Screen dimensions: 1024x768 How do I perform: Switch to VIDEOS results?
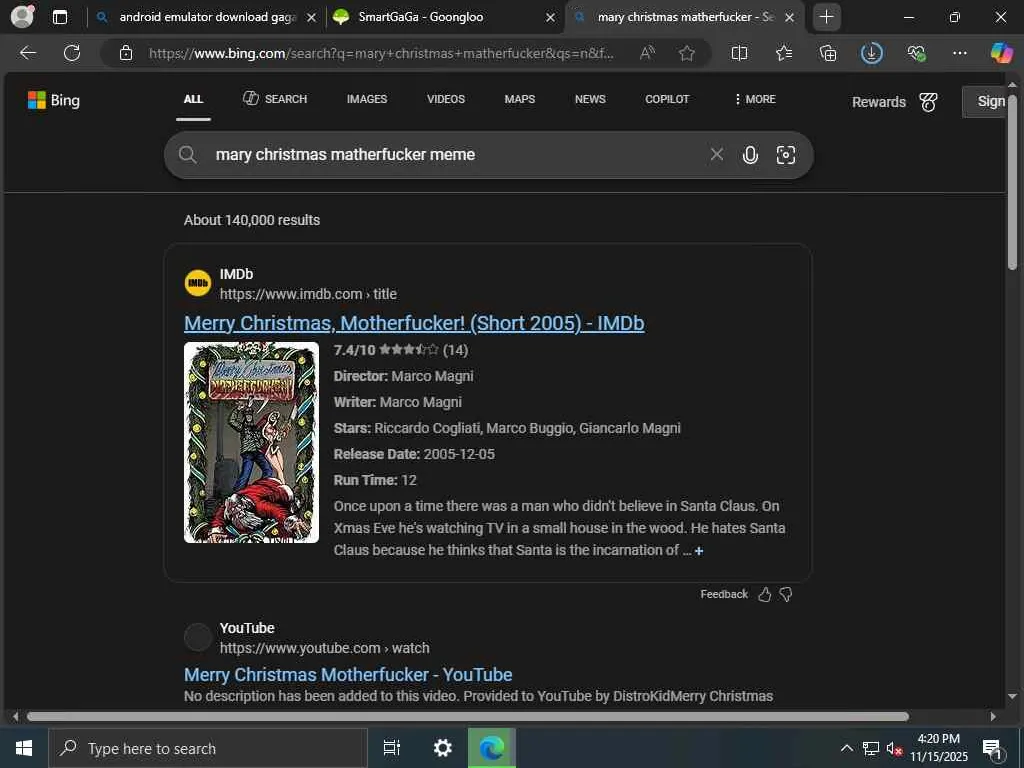point(446,99)
